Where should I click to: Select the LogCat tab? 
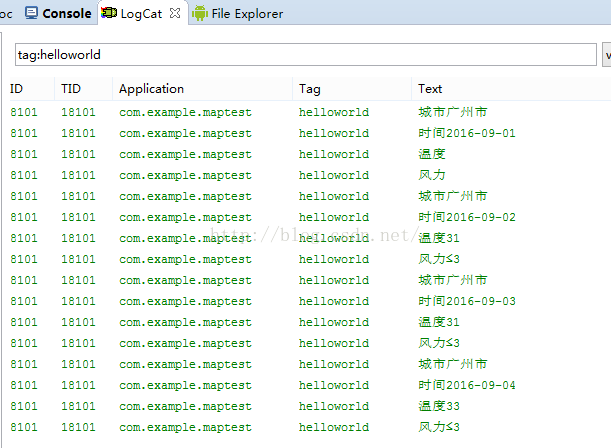pos(141,13)
